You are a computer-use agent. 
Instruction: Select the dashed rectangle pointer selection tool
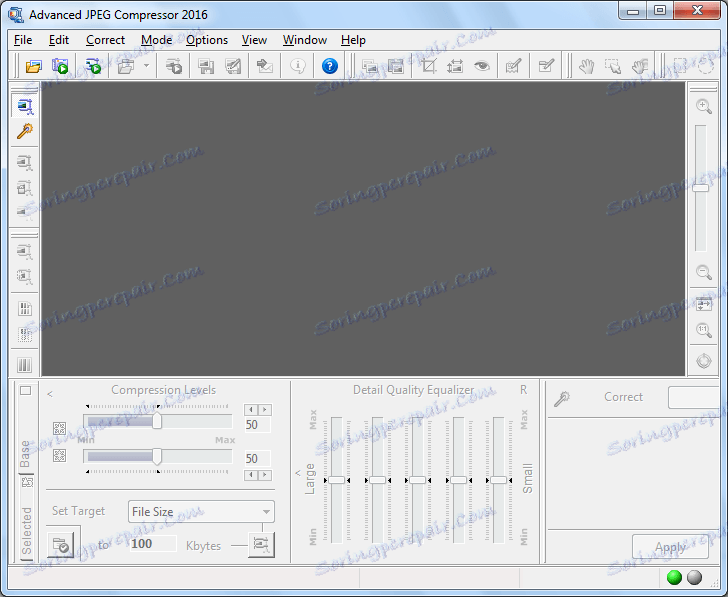tap(613, 66)
